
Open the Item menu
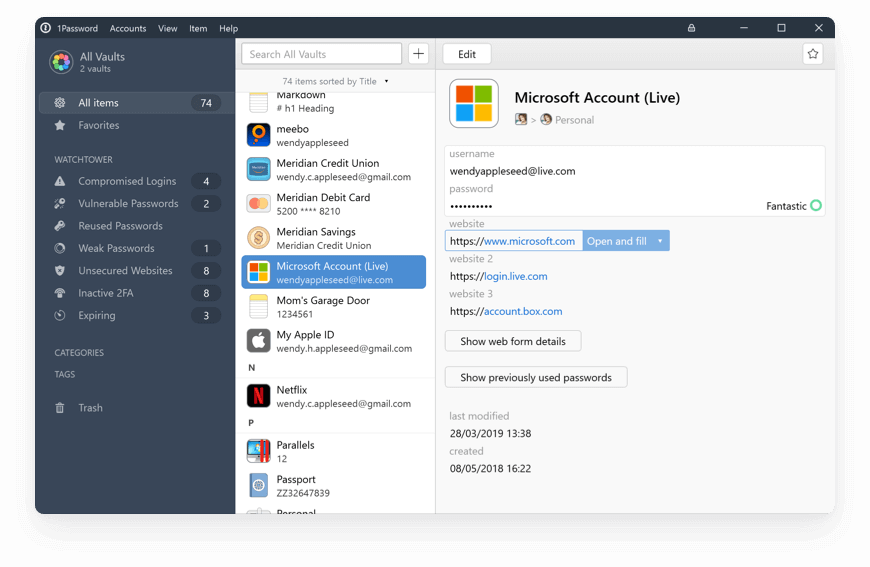[198, 28]
